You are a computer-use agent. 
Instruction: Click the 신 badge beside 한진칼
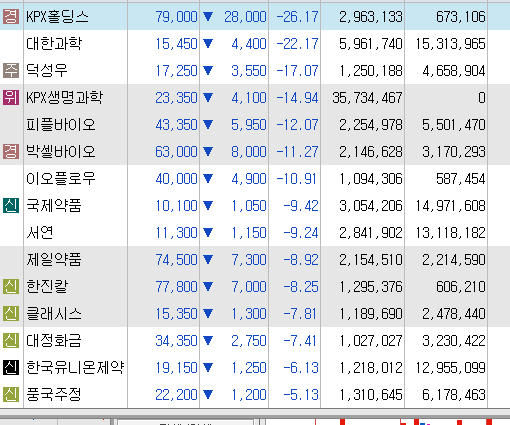tap(11, 286)
